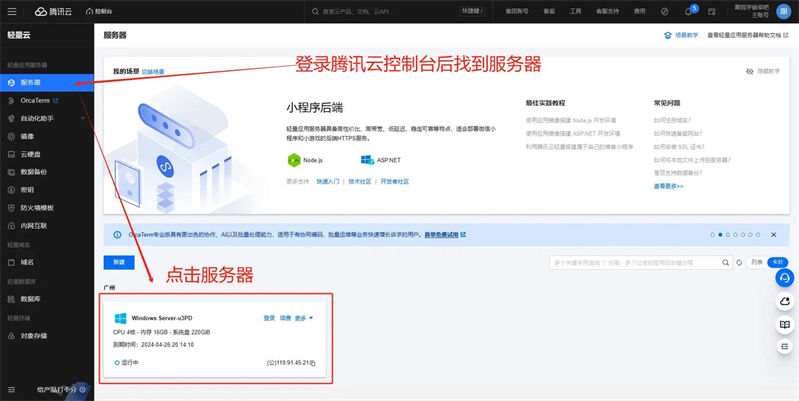This screenshot has height=401, width=799.
Task: Click the ASP.NET scenario icon
Action: point(367,160)
